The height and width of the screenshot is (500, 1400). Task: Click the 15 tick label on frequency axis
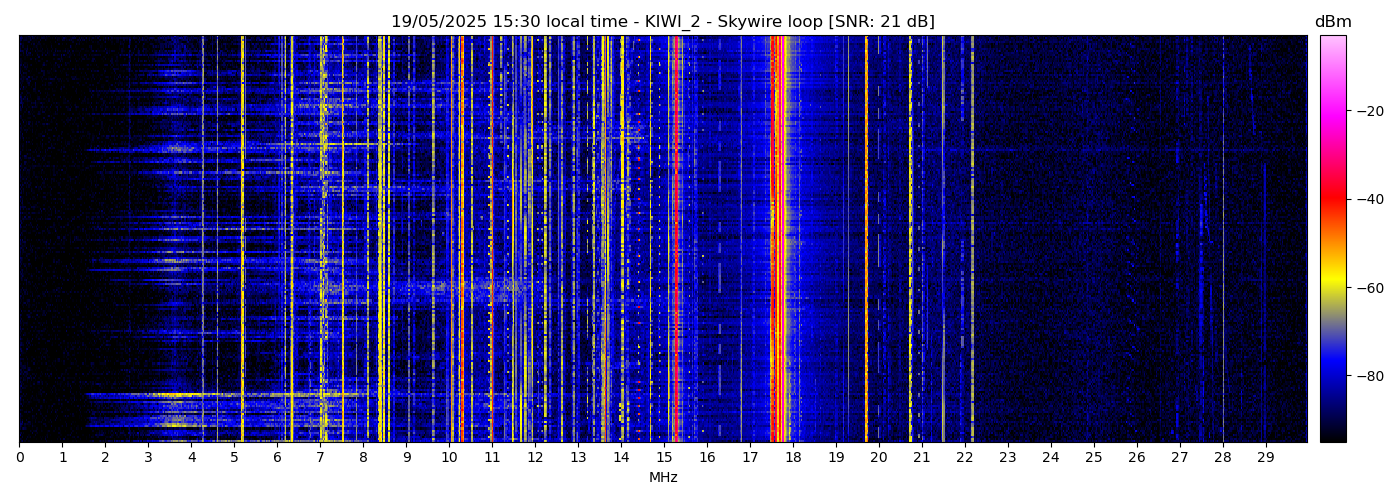pos(663,458)
